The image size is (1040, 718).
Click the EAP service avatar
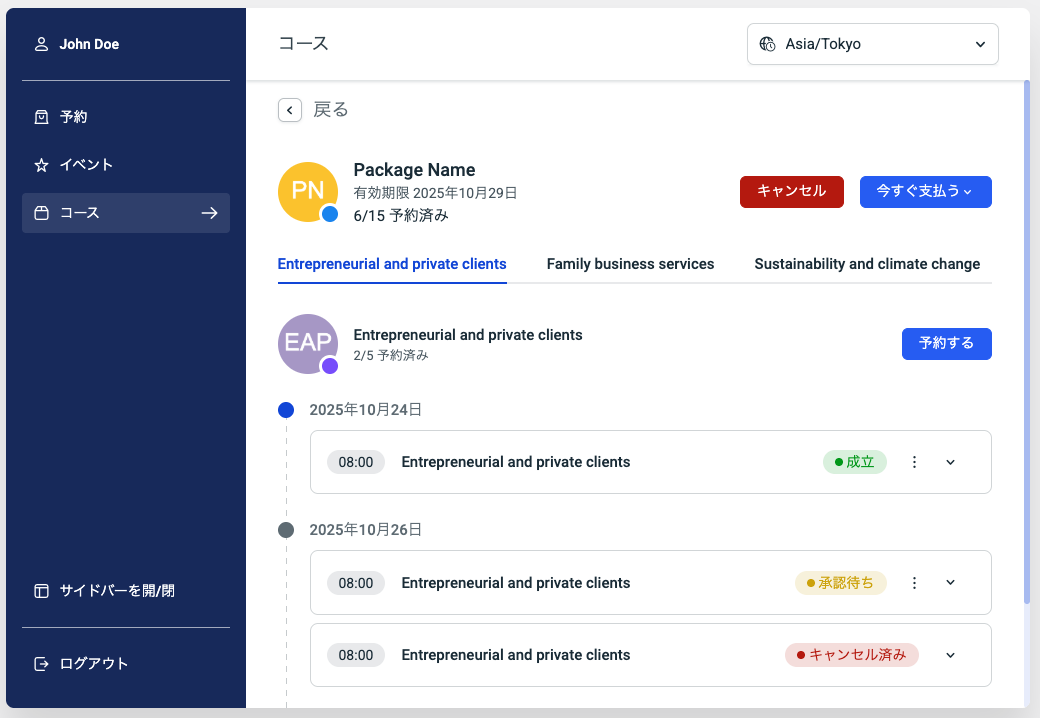(307, 343)
